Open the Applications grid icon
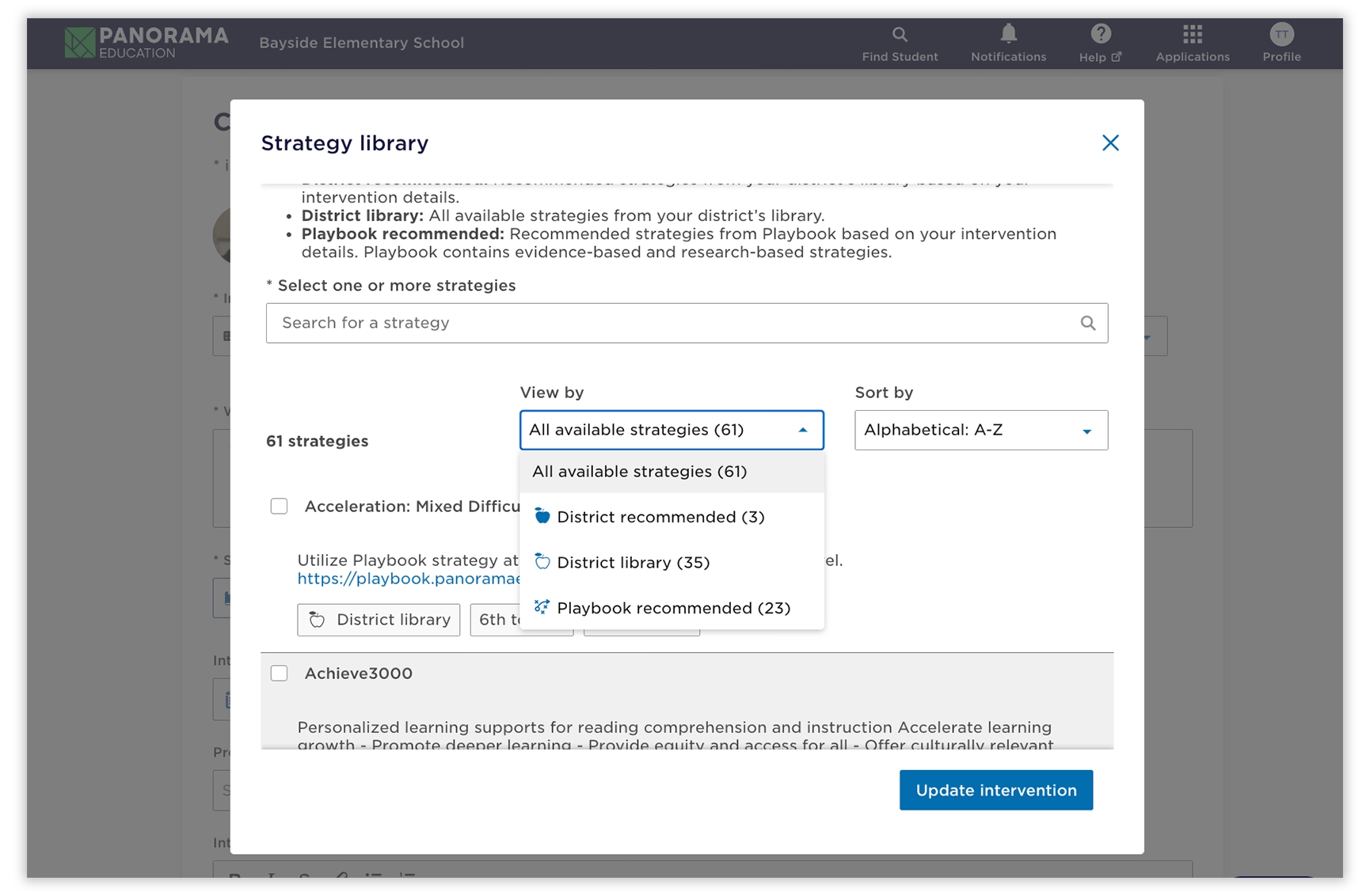The width and height of the screenshot is (1370, 896). [1192, 34]
